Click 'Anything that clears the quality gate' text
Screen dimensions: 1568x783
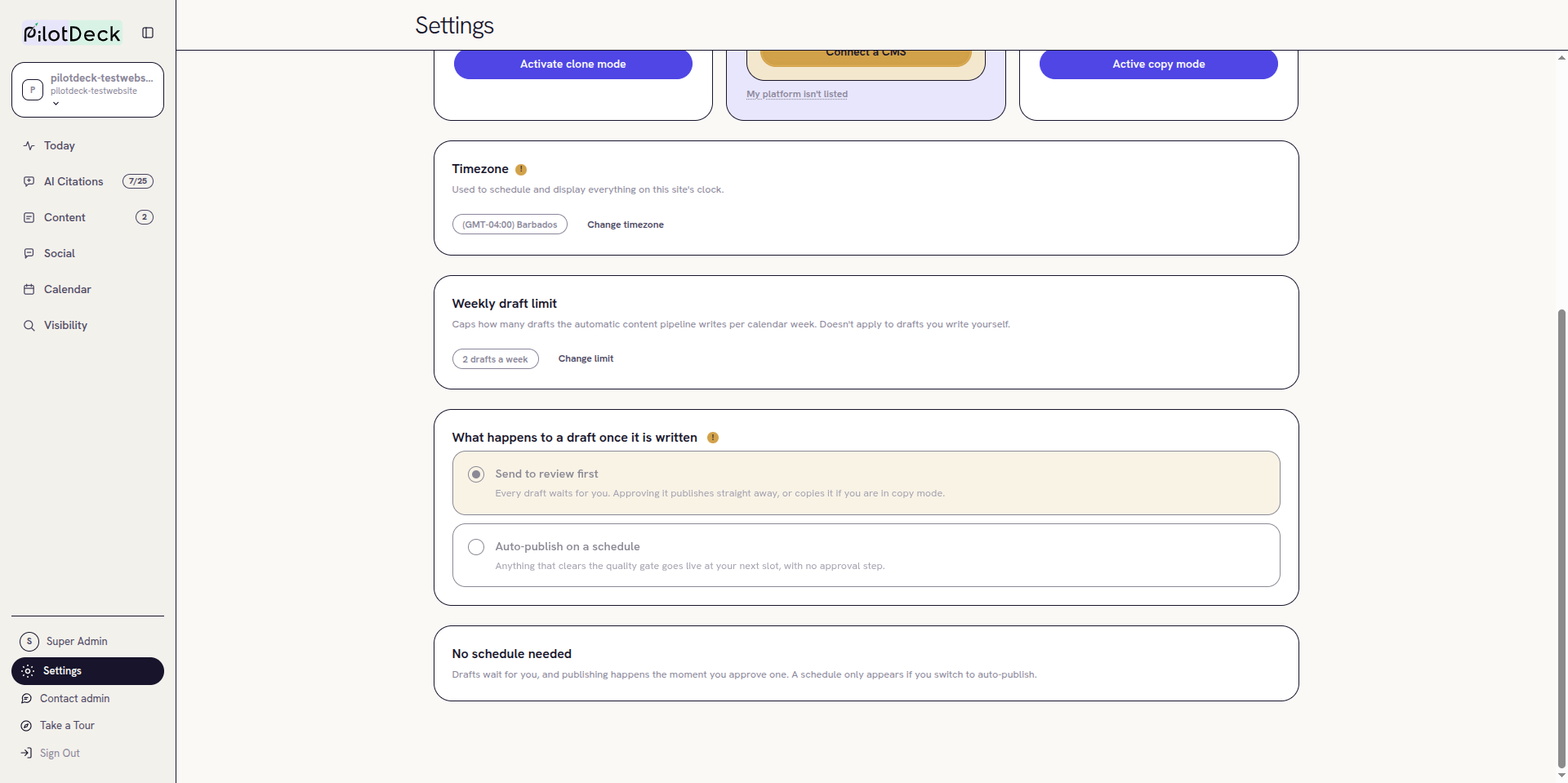click(690, 566)
